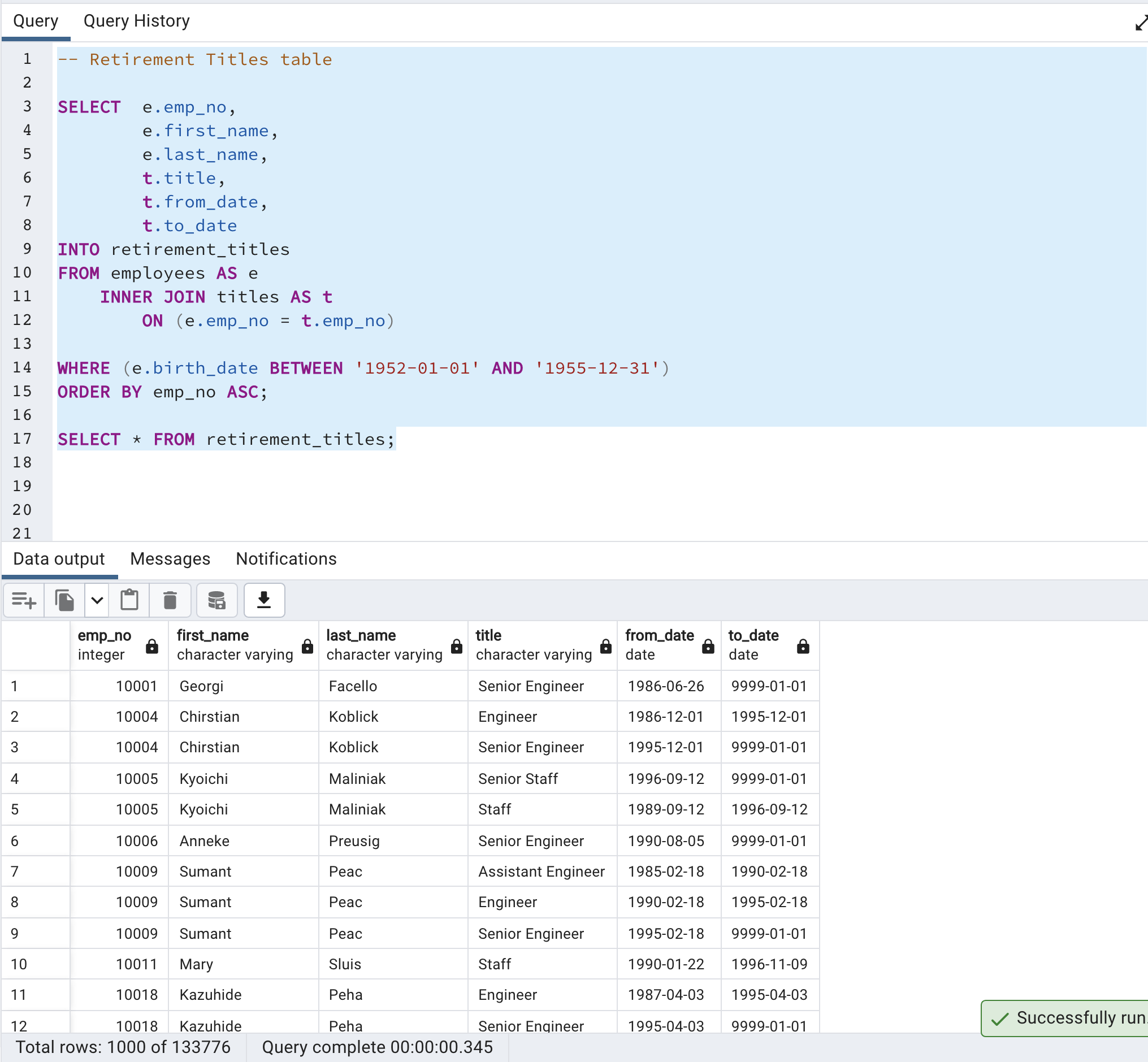Open the Messages tab
Image resolution: width=1148 pixels, height=1062 pixels.
click(x=170, y=558)
